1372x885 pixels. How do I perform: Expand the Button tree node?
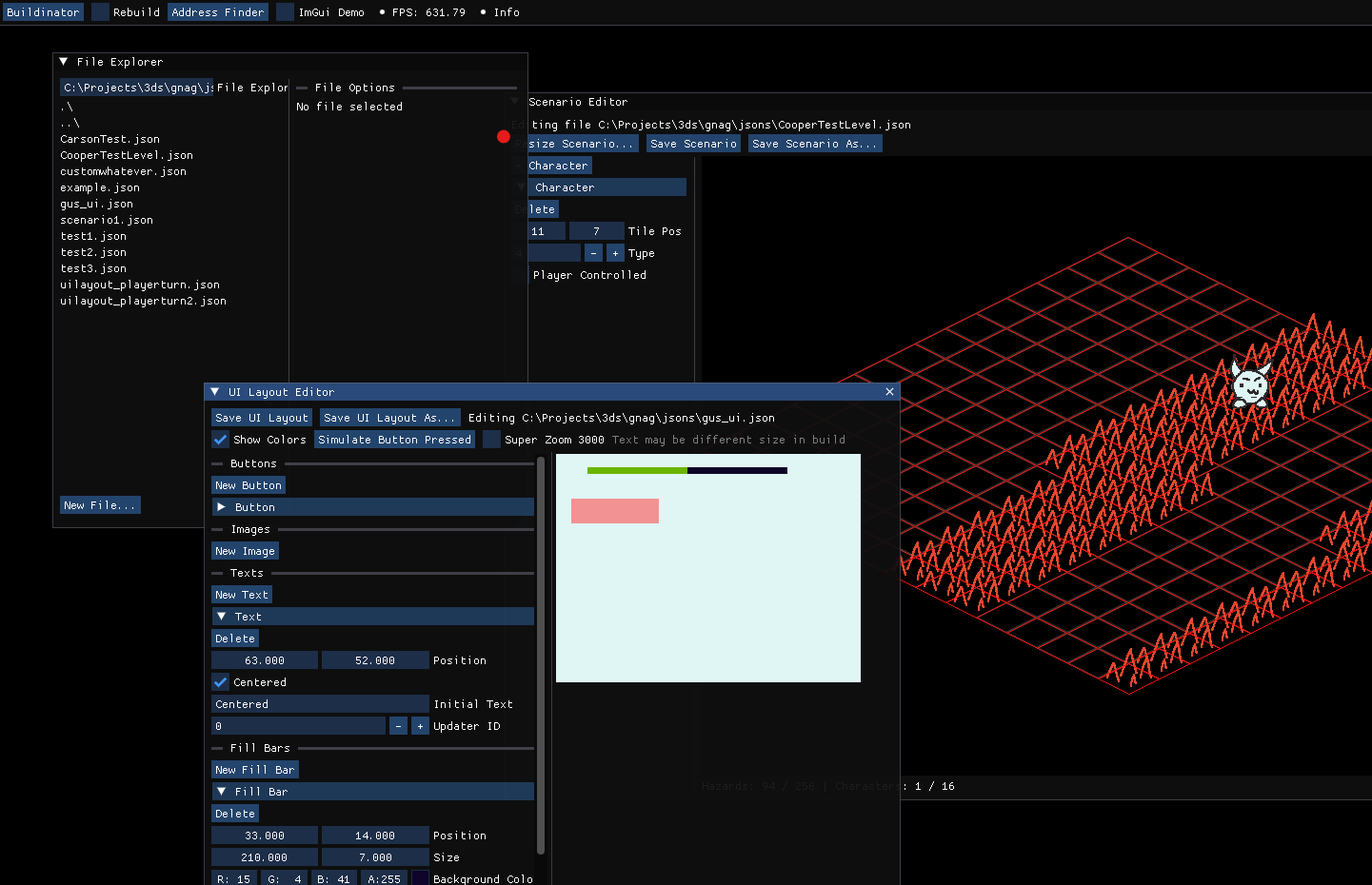[x=222, y=507]
